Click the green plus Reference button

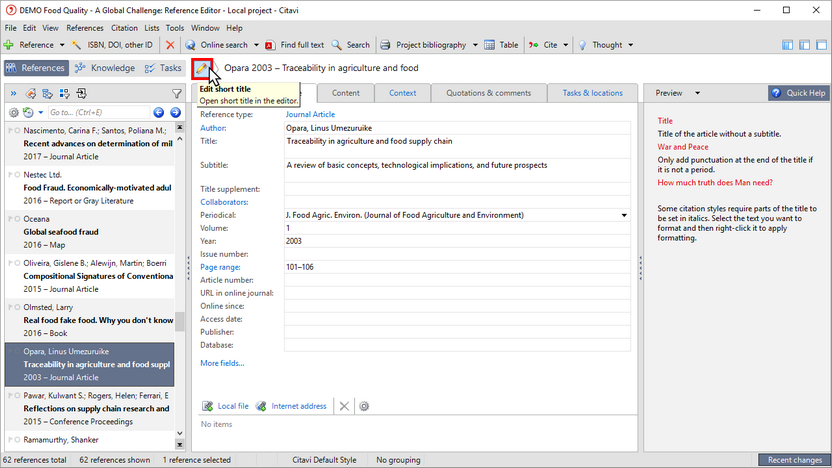coord(29,45)
